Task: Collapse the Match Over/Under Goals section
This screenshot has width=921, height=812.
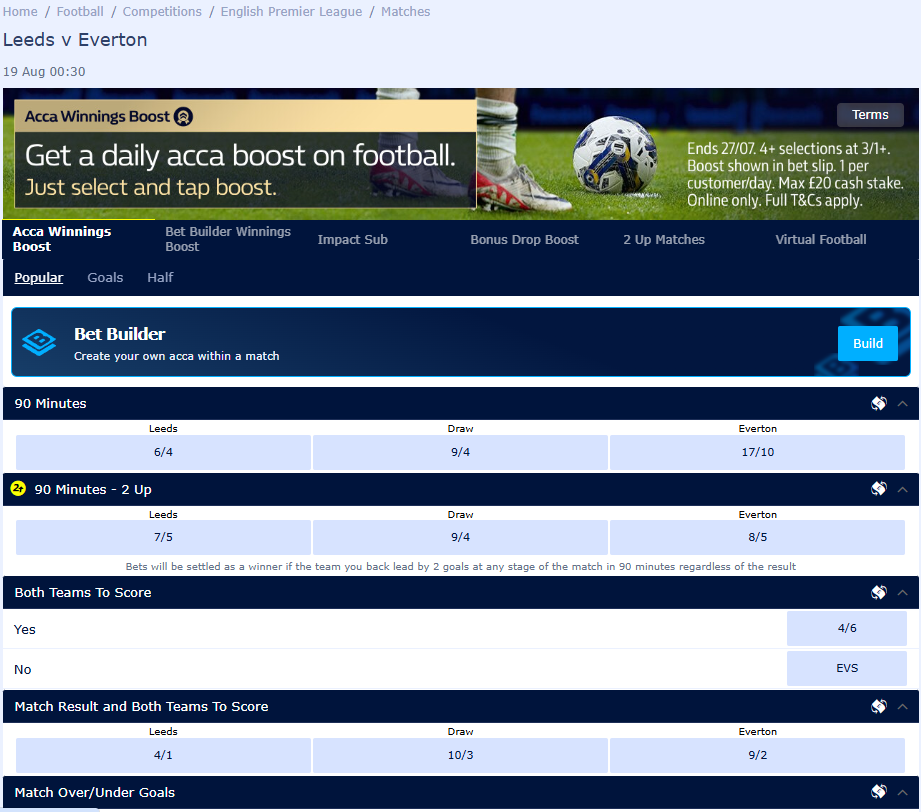Action: point(903,791)
